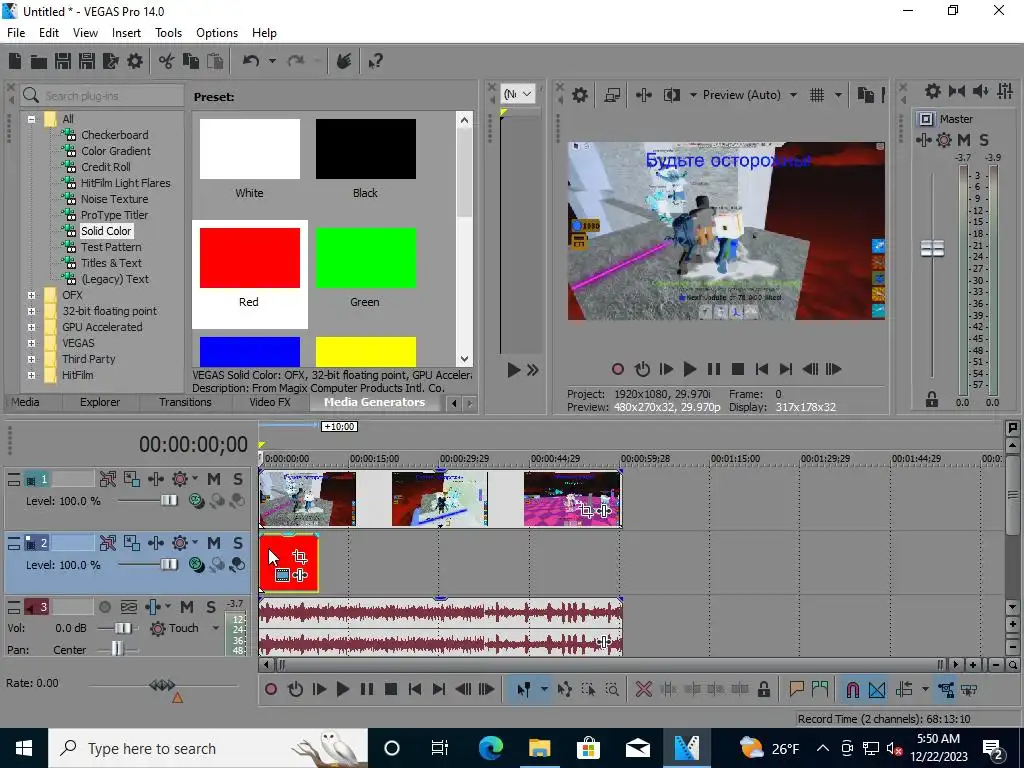Click the What's This help icon
This screenshot has width=1024, height=768.
376,61
